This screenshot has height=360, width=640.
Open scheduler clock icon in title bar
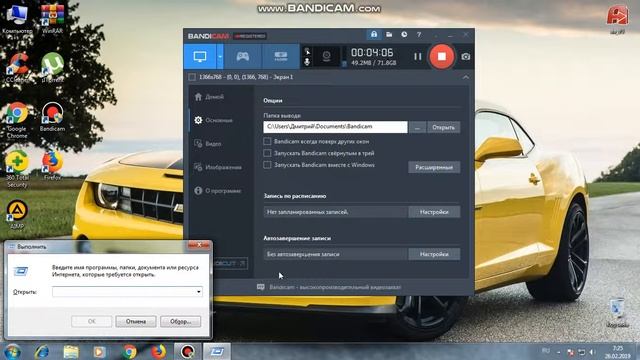pos(404,35)
